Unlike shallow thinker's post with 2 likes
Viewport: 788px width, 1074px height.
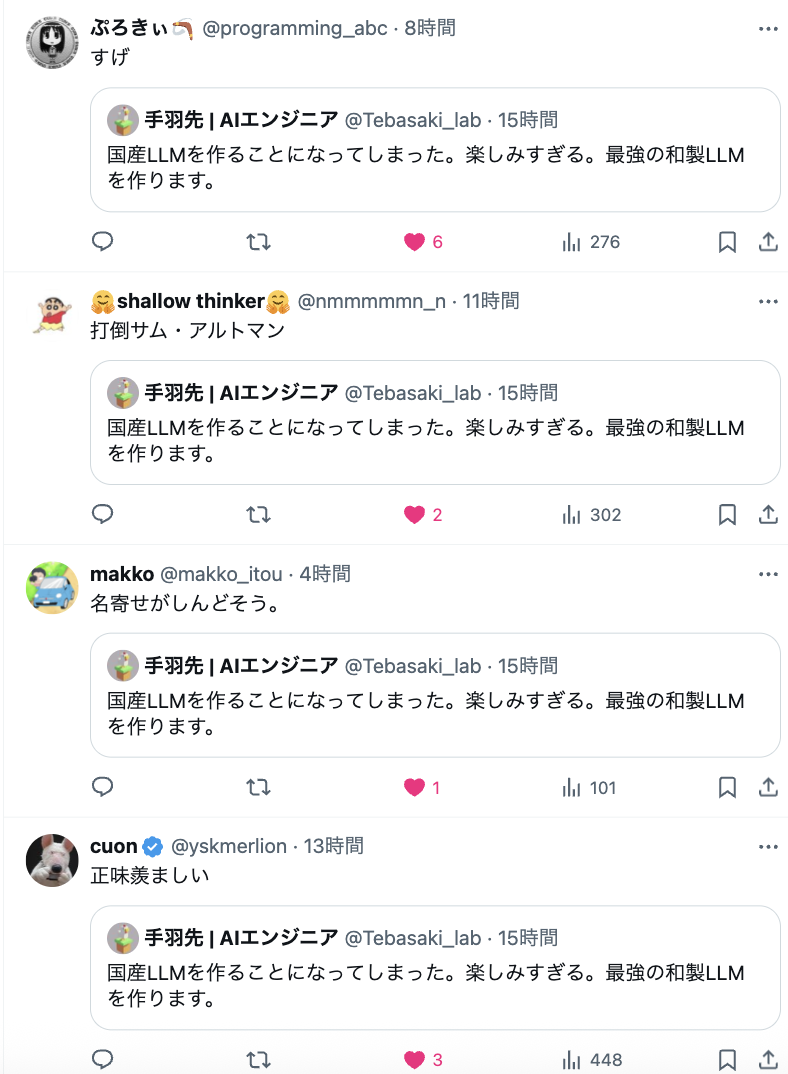pos(415,515)
